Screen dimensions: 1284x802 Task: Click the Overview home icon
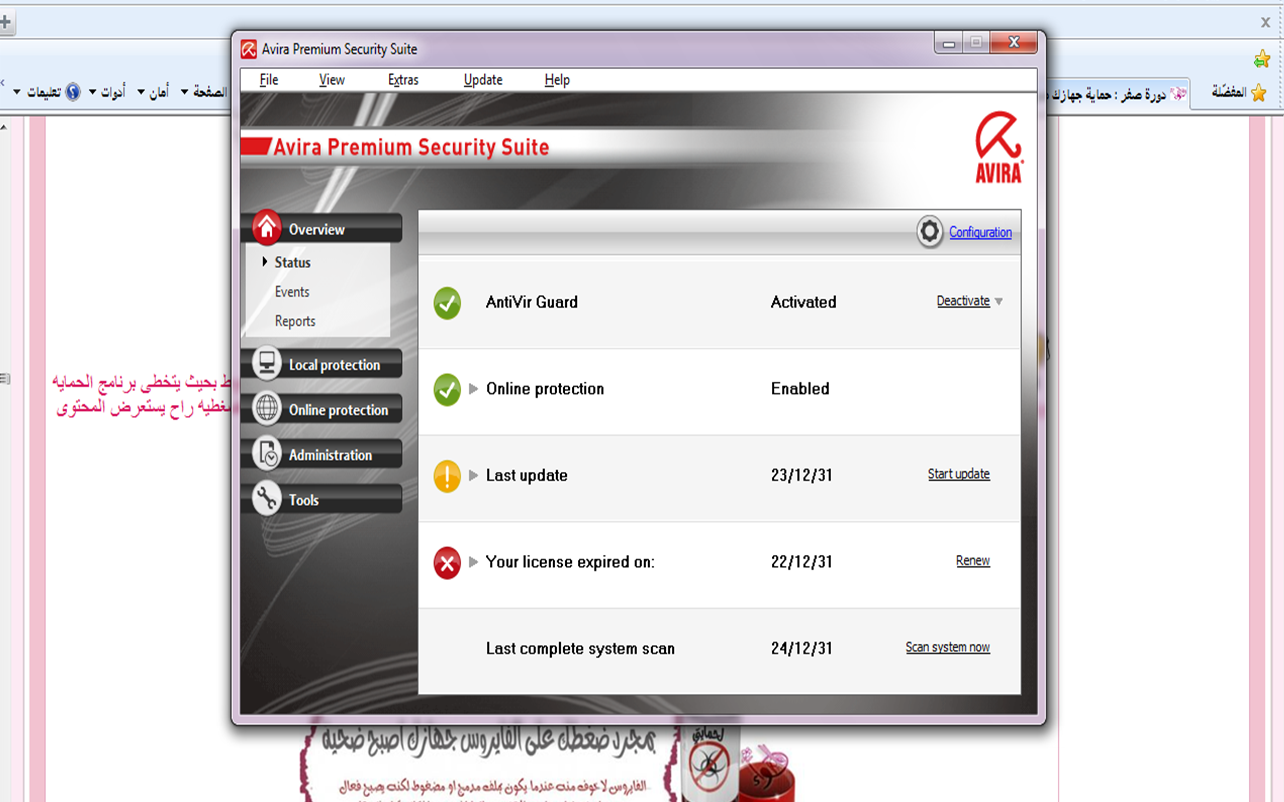click(267, 228)
